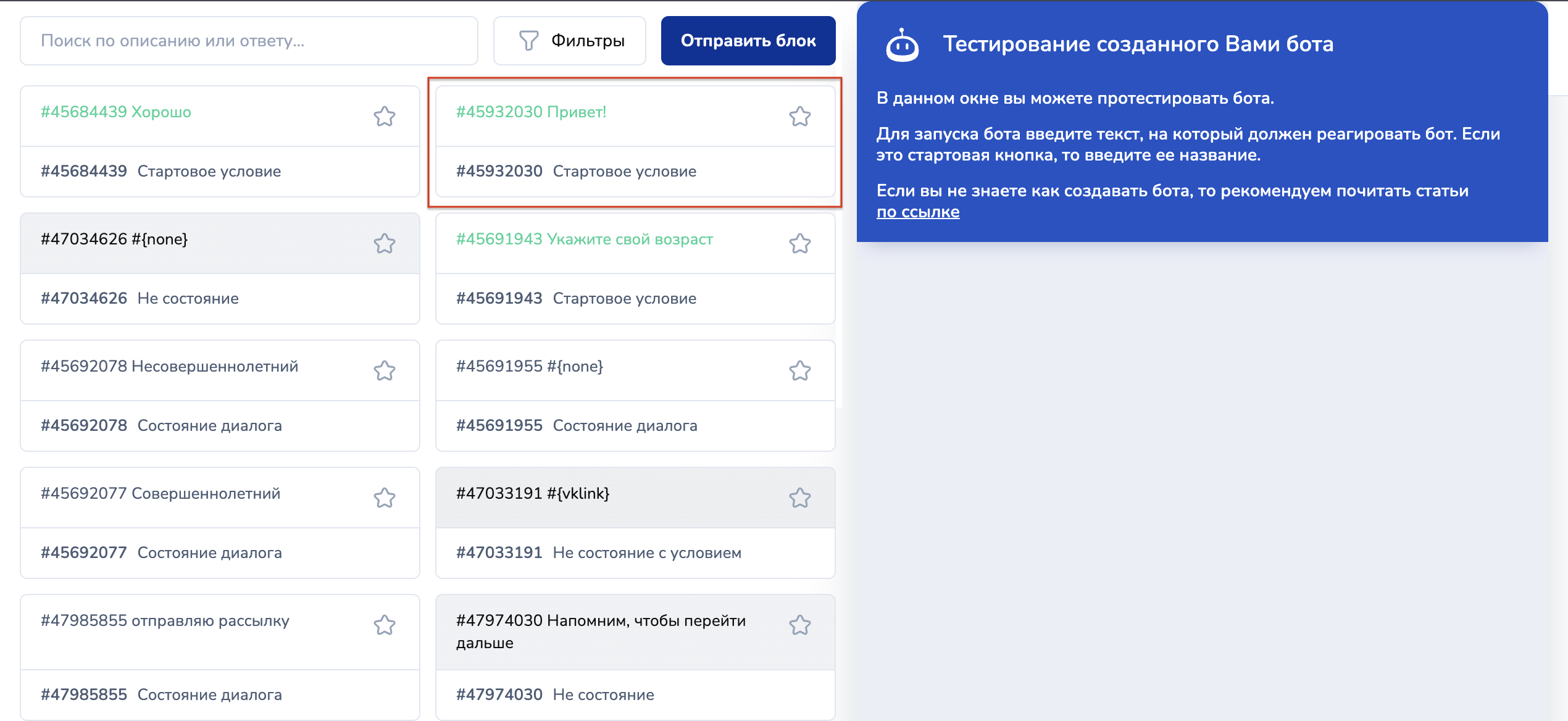Star the #45684439 Хорошо block
The image size is (1568, 721).
pyautogui.click(x=384, y=116)
